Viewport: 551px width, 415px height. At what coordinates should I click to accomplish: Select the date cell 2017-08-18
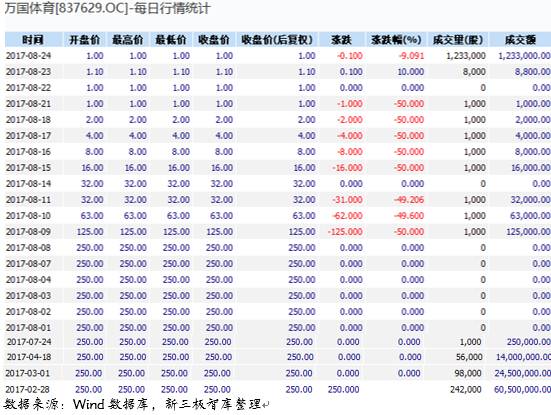28,119
